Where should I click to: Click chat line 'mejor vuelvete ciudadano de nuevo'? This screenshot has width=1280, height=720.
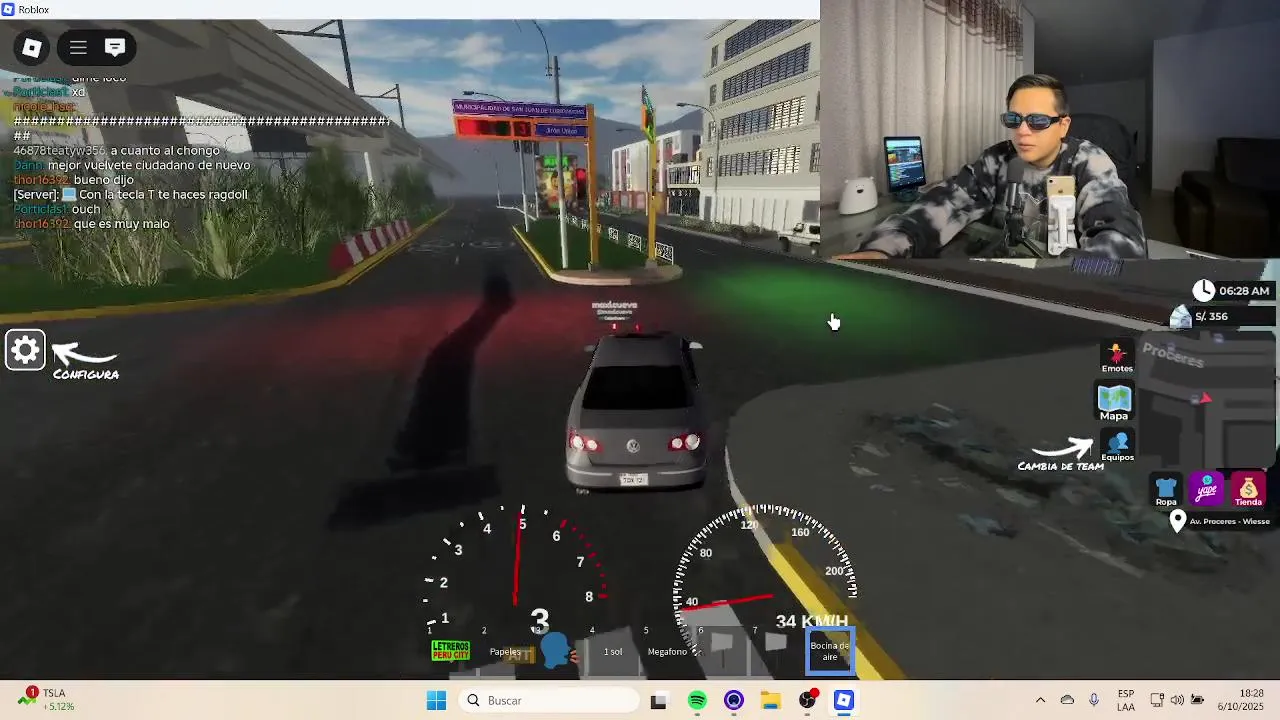pyautogui.click(x=148, y=165)
